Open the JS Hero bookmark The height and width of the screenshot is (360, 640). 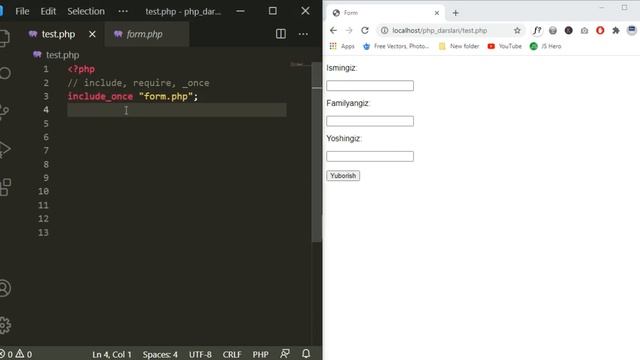click(545, 46)
